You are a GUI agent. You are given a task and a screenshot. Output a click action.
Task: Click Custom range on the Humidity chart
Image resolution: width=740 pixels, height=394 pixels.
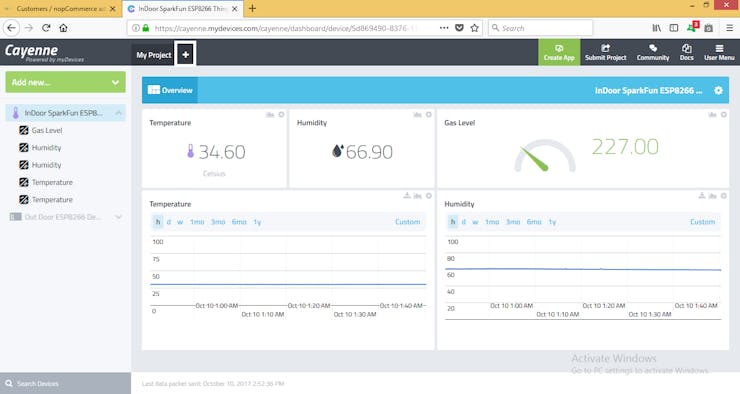702,222
